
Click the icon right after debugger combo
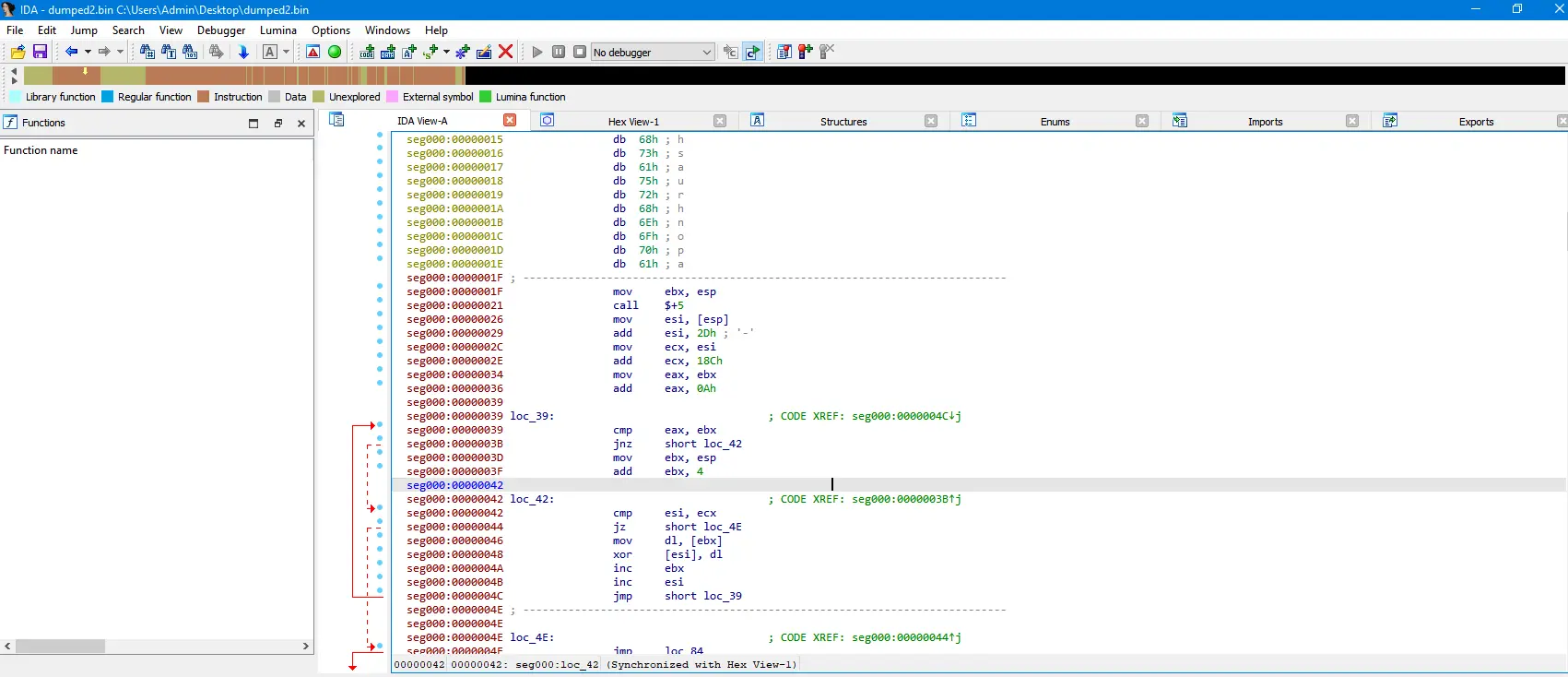pyautogui.click(x=730, y=52)
